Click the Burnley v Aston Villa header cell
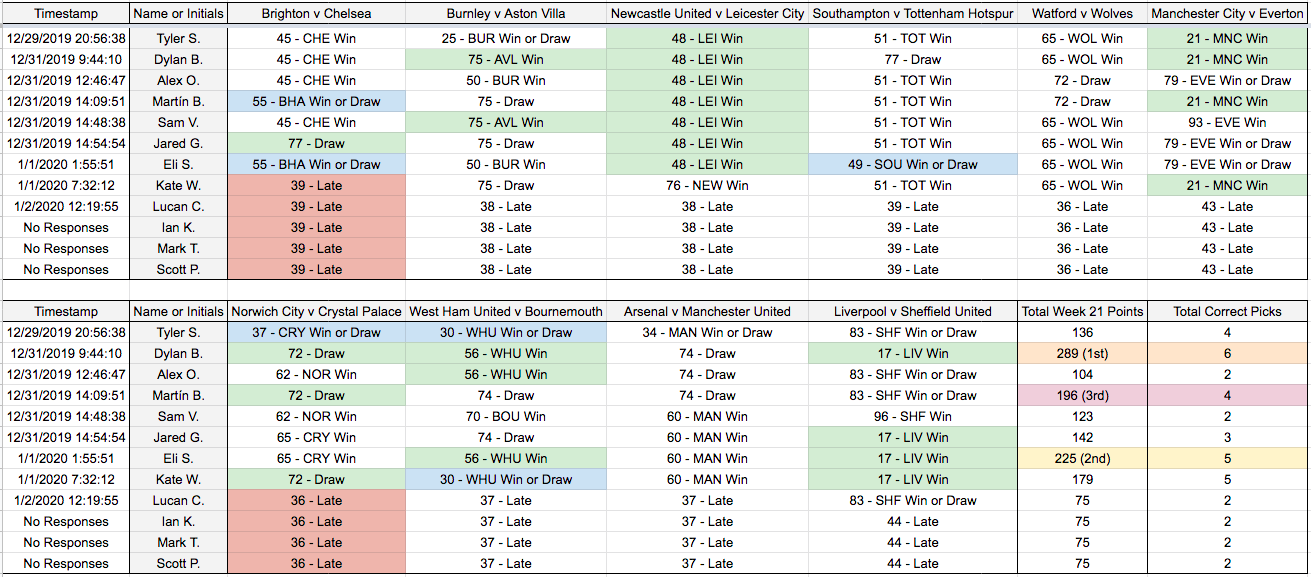The image size is (1311, 577). [506, 14]
